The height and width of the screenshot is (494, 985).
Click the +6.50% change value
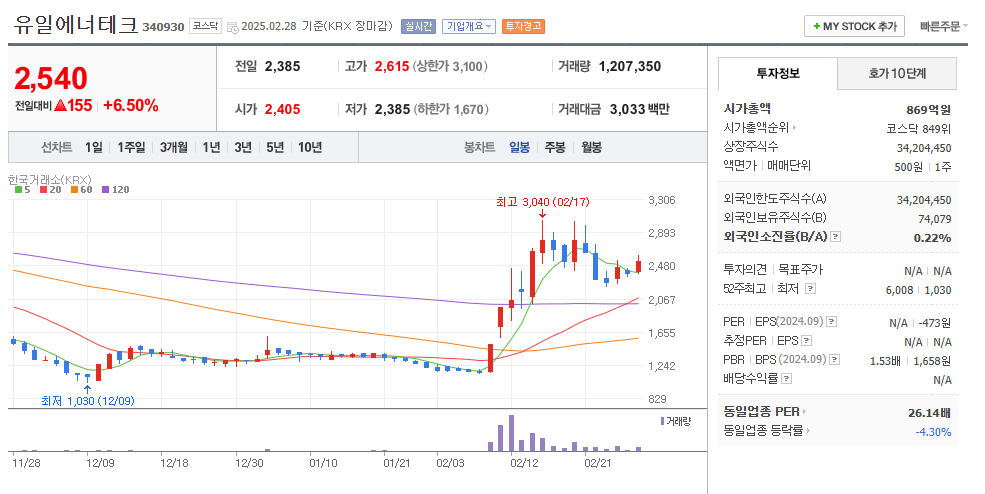[131, 106]
